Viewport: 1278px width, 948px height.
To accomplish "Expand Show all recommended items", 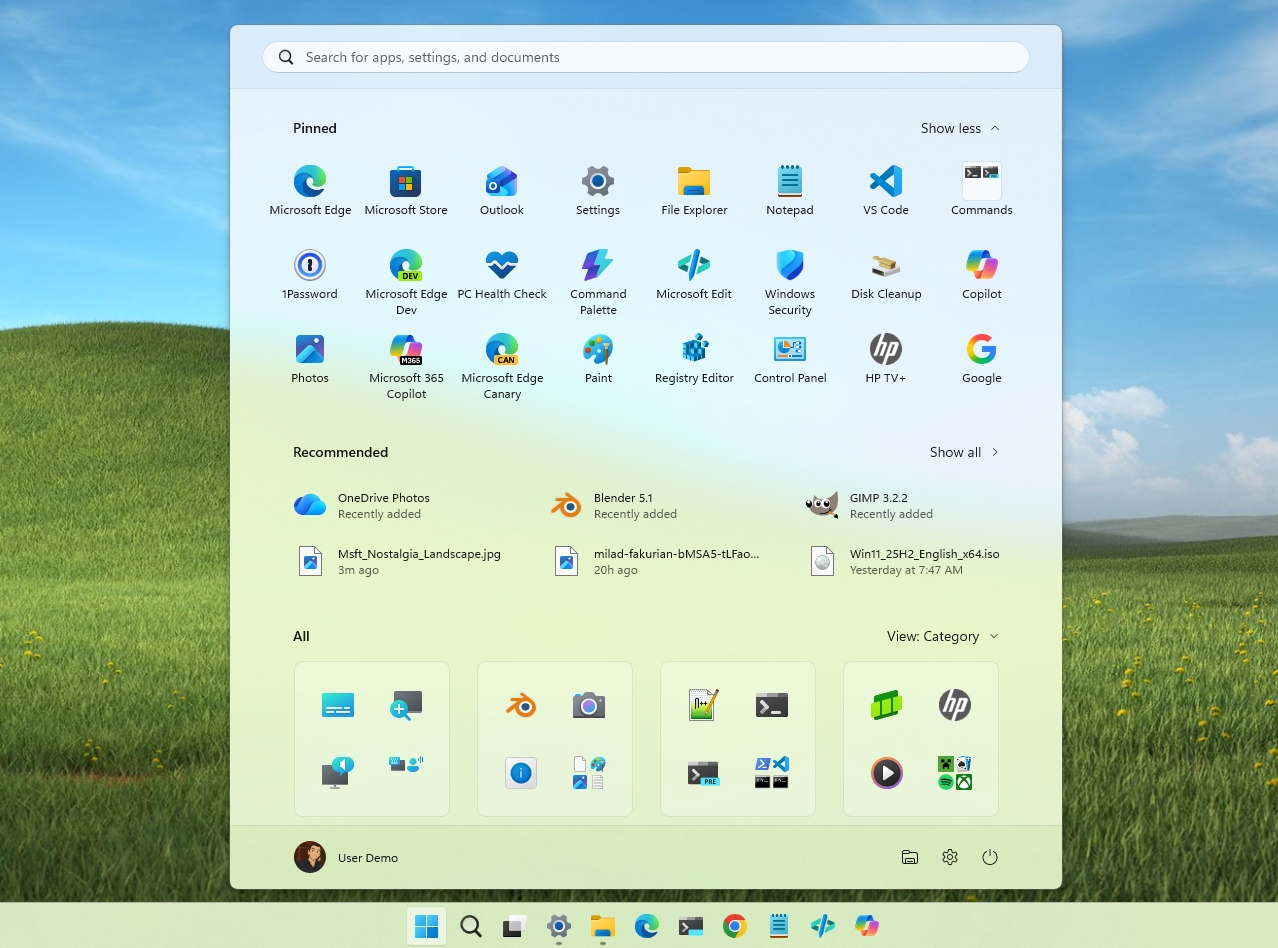I will [963, 452].
